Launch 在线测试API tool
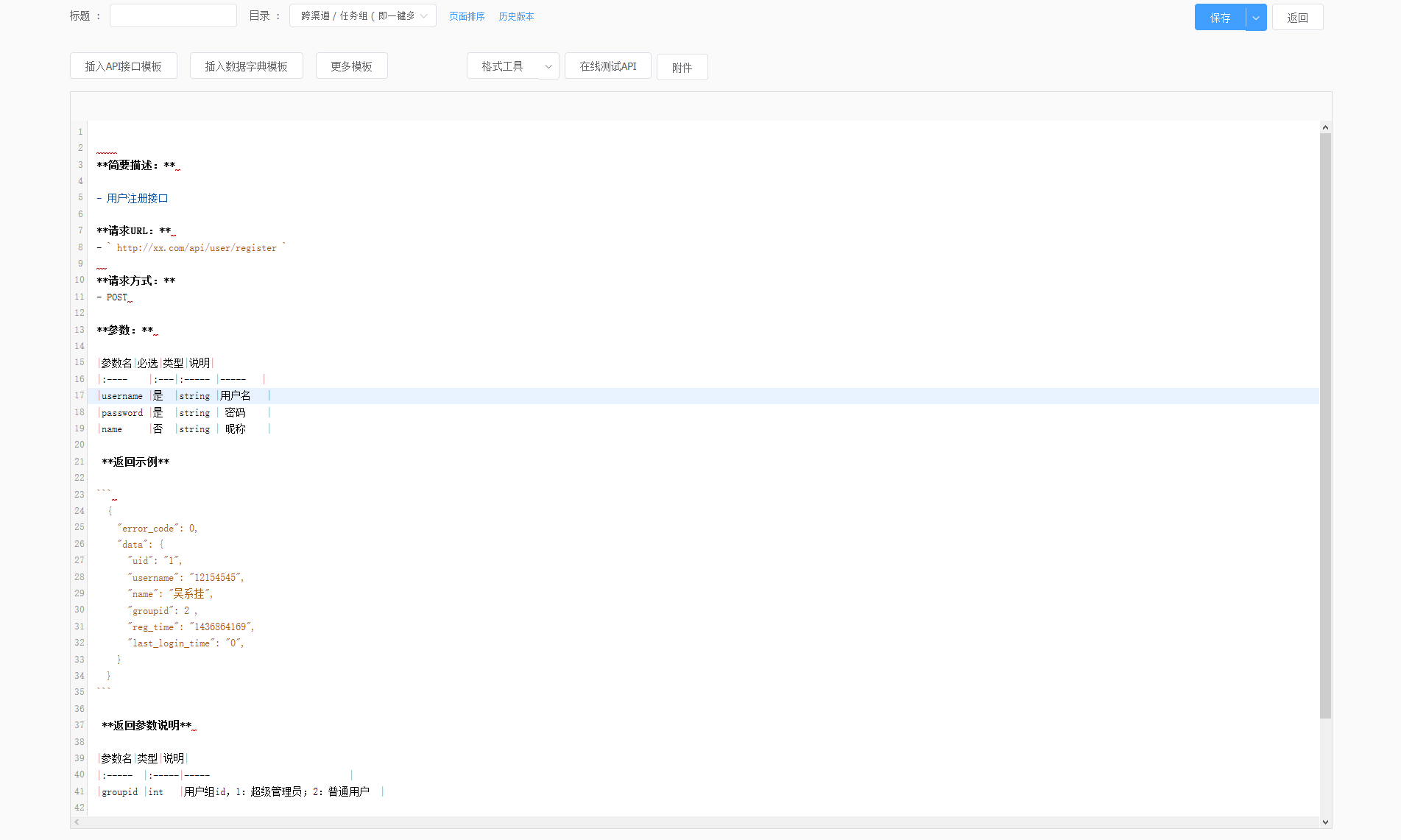This screenshot has width=1401, height=840. tap(607, 66)
